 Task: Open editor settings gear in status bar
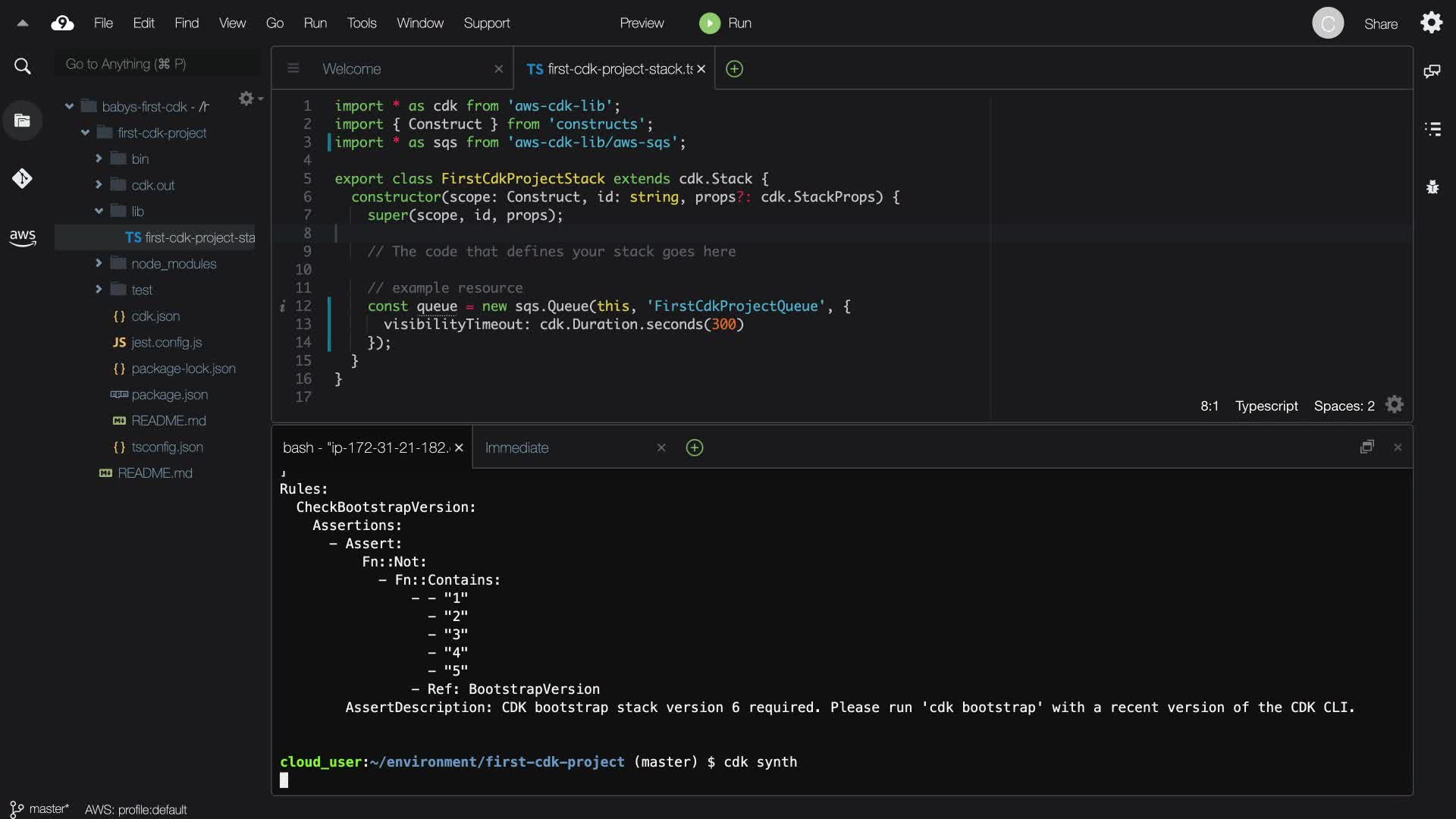click(1394, 405)
